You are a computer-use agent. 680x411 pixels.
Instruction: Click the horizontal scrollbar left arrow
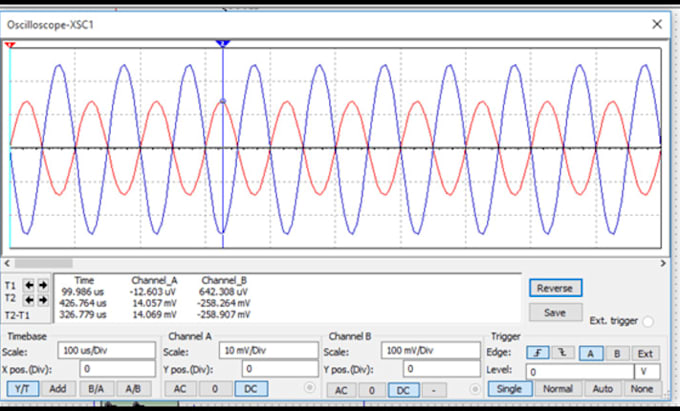pyautogui.click(x=7, y=263)
